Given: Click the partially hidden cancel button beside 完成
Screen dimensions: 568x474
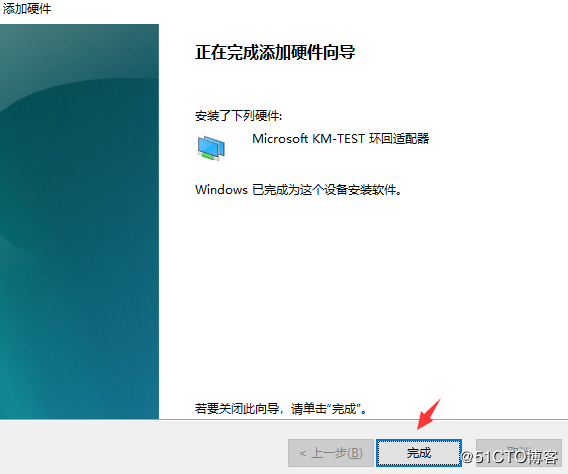Looking at the screenshot, I should click(519, 453).
